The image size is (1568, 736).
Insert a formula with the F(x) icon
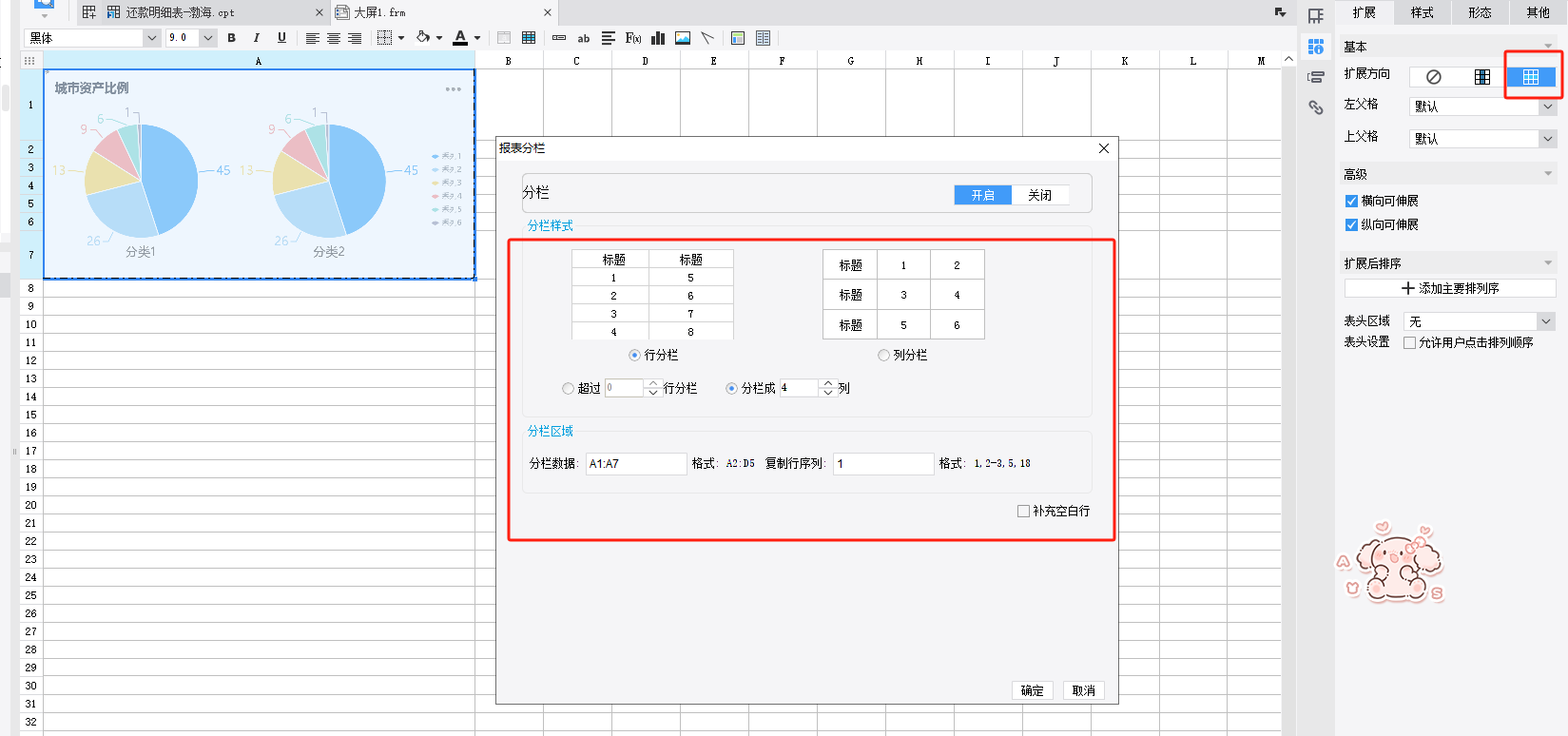[633, 38]
